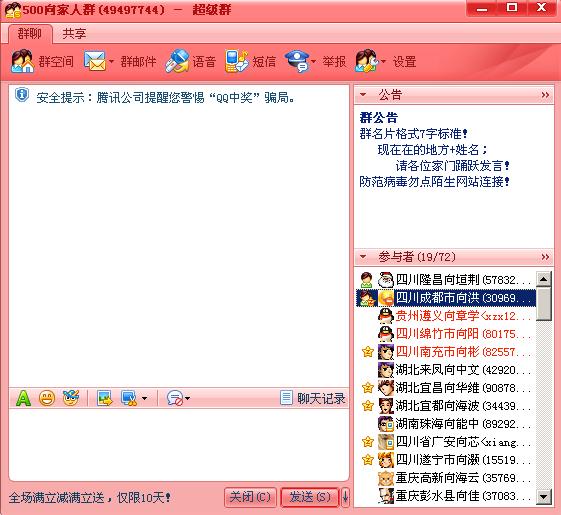Open the message blocking dropdown in chat toolbar
Image resolution: width=561 pixels, height=515 pixels.
[x=187, y=398]
